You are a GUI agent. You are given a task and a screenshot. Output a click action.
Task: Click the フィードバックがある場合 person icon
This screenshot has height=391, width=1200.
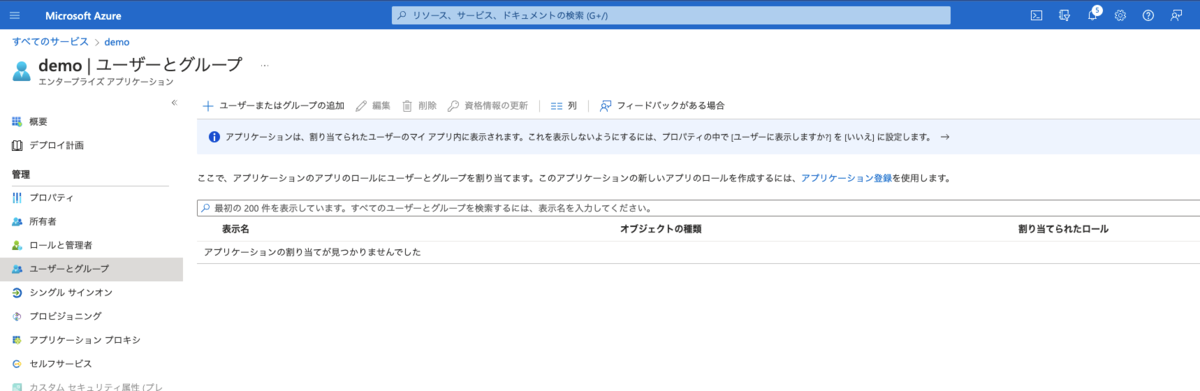click(605, 105)
